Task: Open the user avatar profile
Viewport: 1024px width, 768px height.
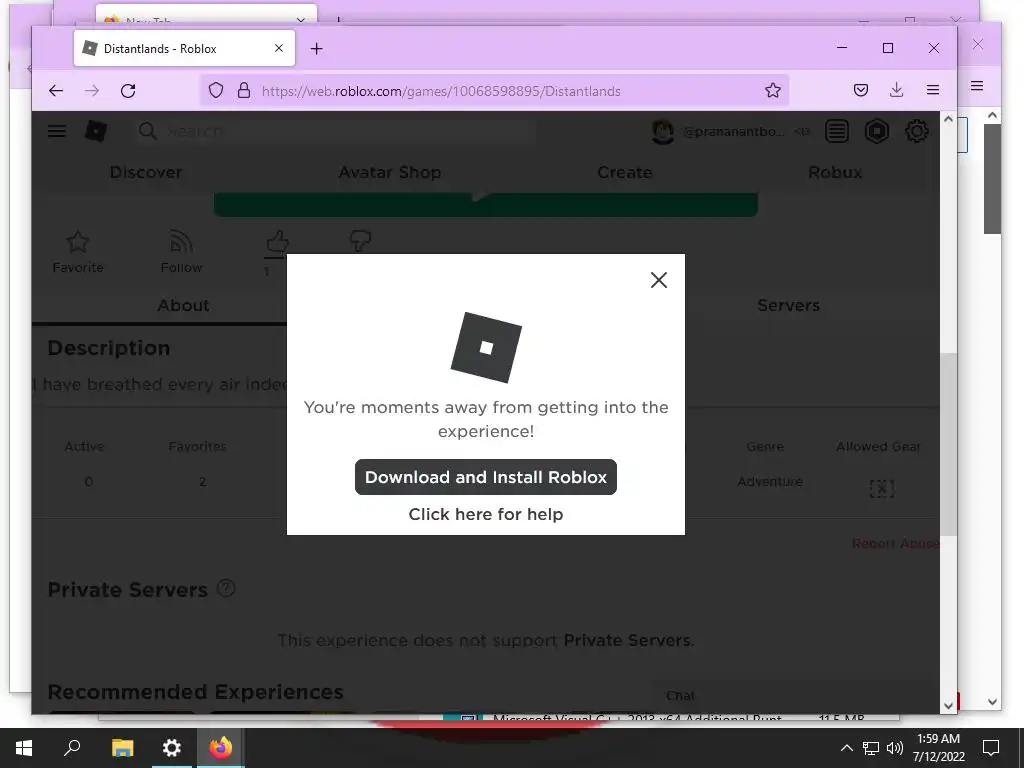Action: (663, 132)
